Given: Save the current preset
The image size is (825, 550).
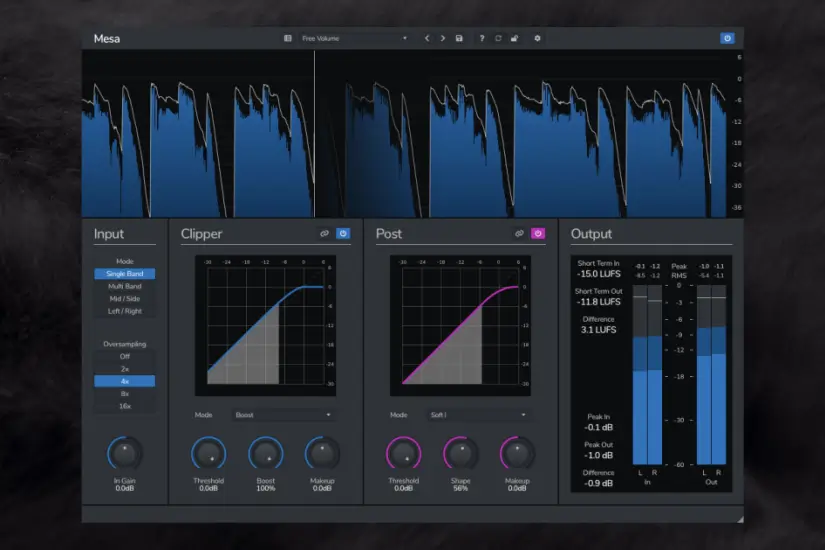Looking at the screenshot, I should point(458,38).
